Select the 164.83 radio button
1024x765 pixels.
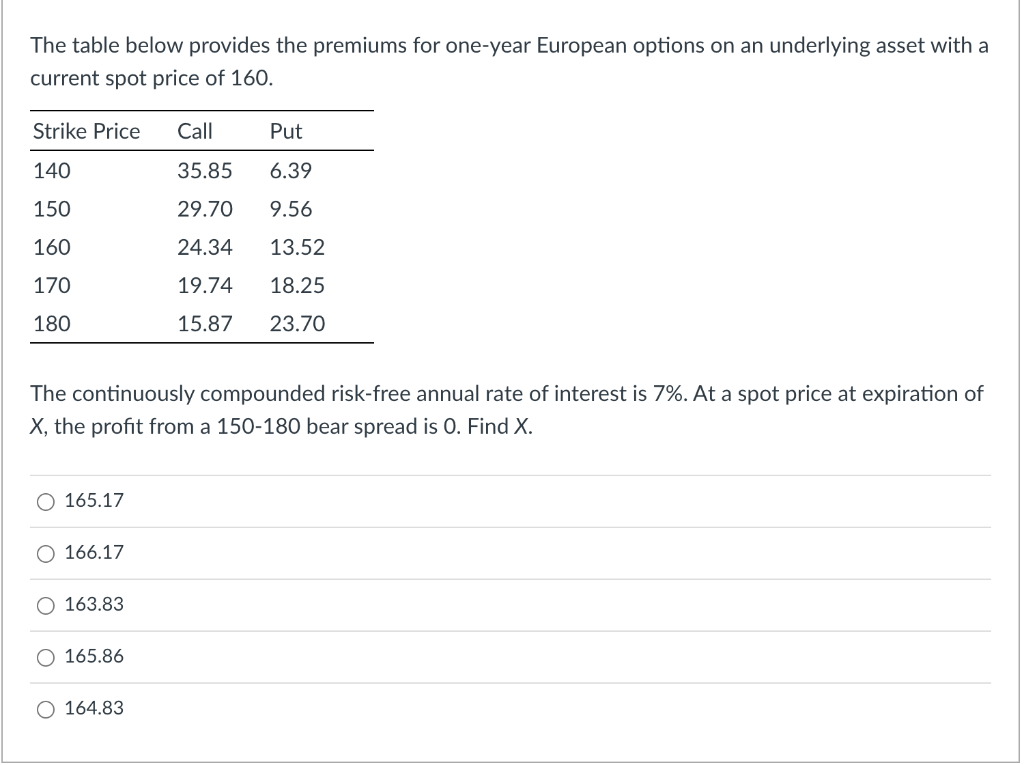pos(45,708)
